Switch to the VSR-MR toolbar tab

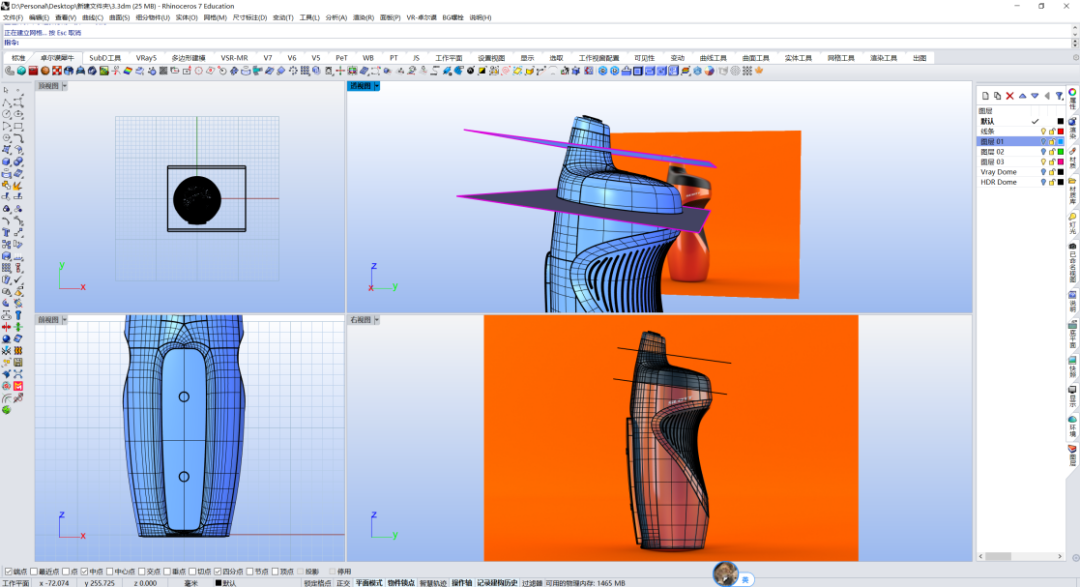[234, 58]
